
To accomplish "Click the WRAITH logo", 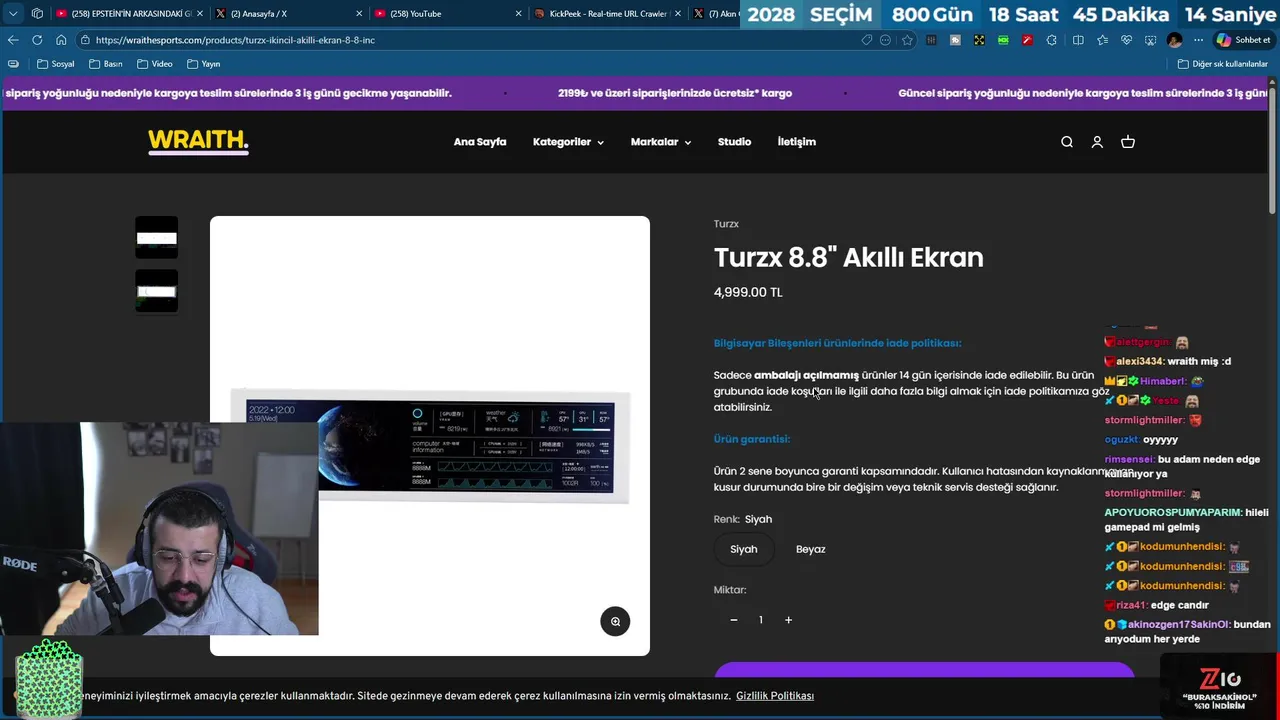I will [198, 142].
